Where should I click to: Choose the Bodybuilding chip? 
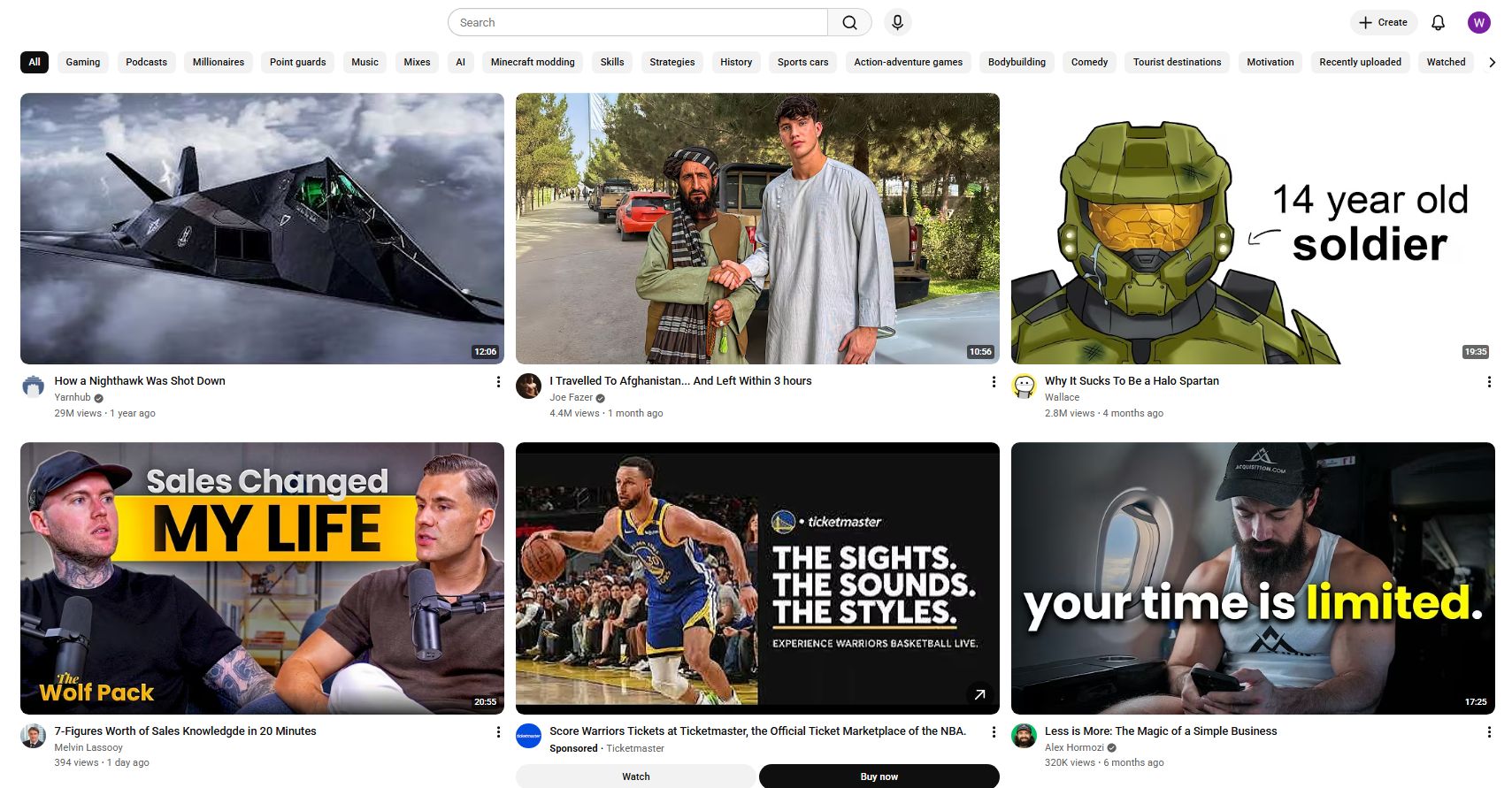1017,62
